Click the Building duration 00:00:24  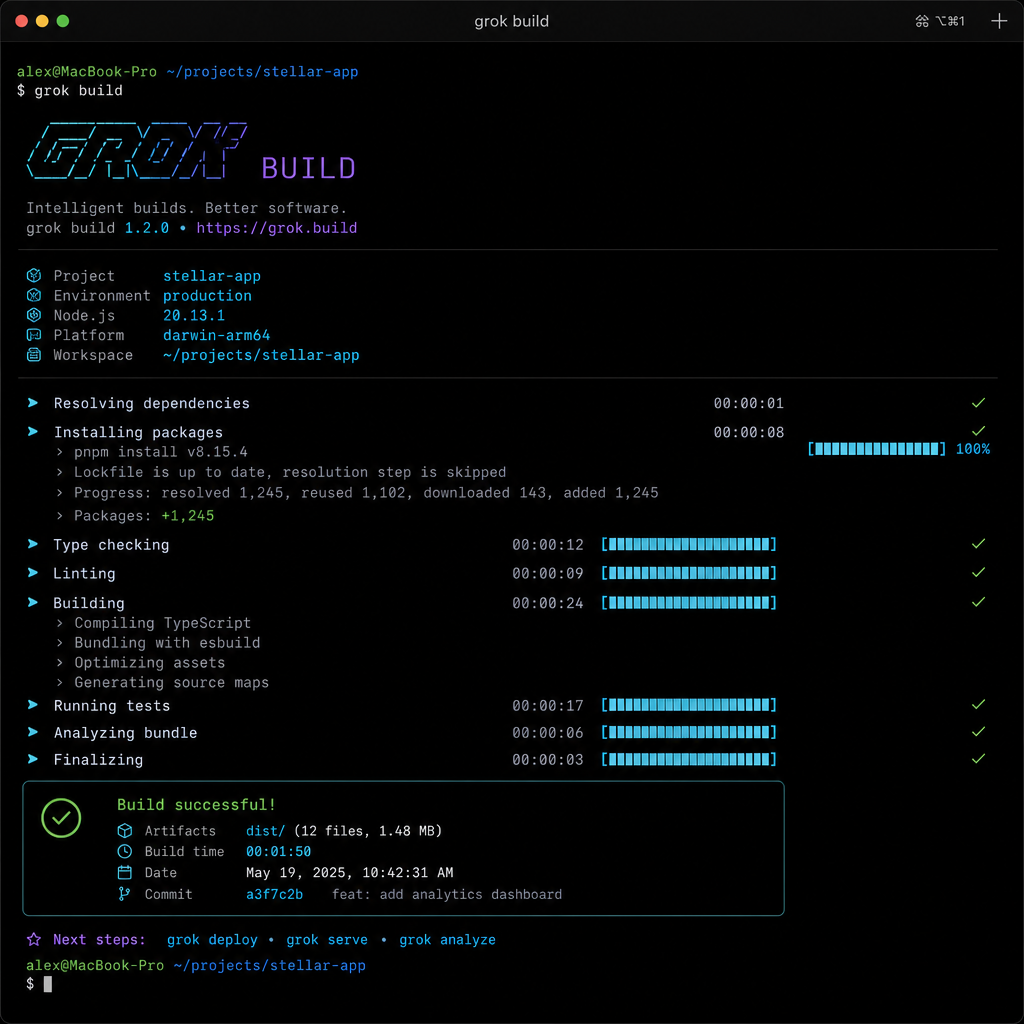[x=547, y=603]
